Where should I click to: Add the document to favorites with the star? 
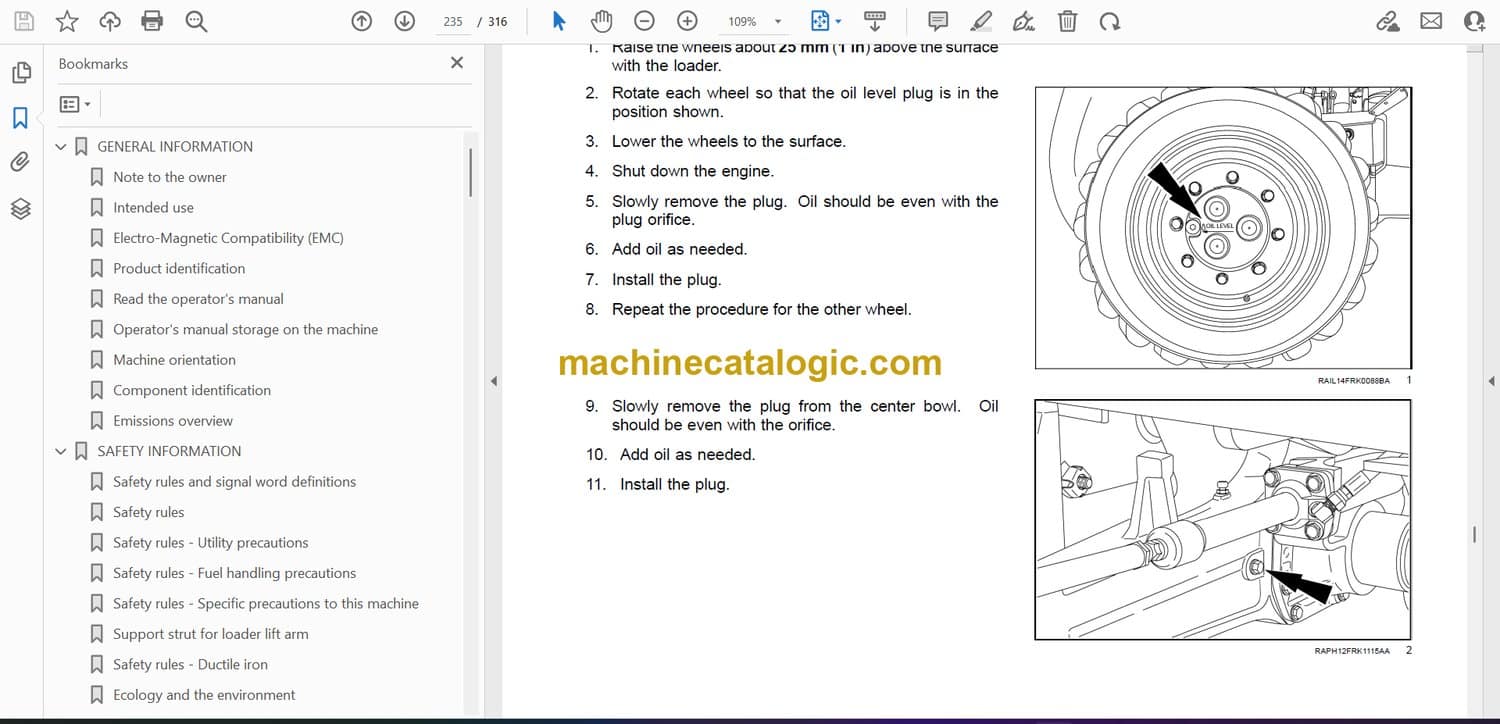pos(67,21)
